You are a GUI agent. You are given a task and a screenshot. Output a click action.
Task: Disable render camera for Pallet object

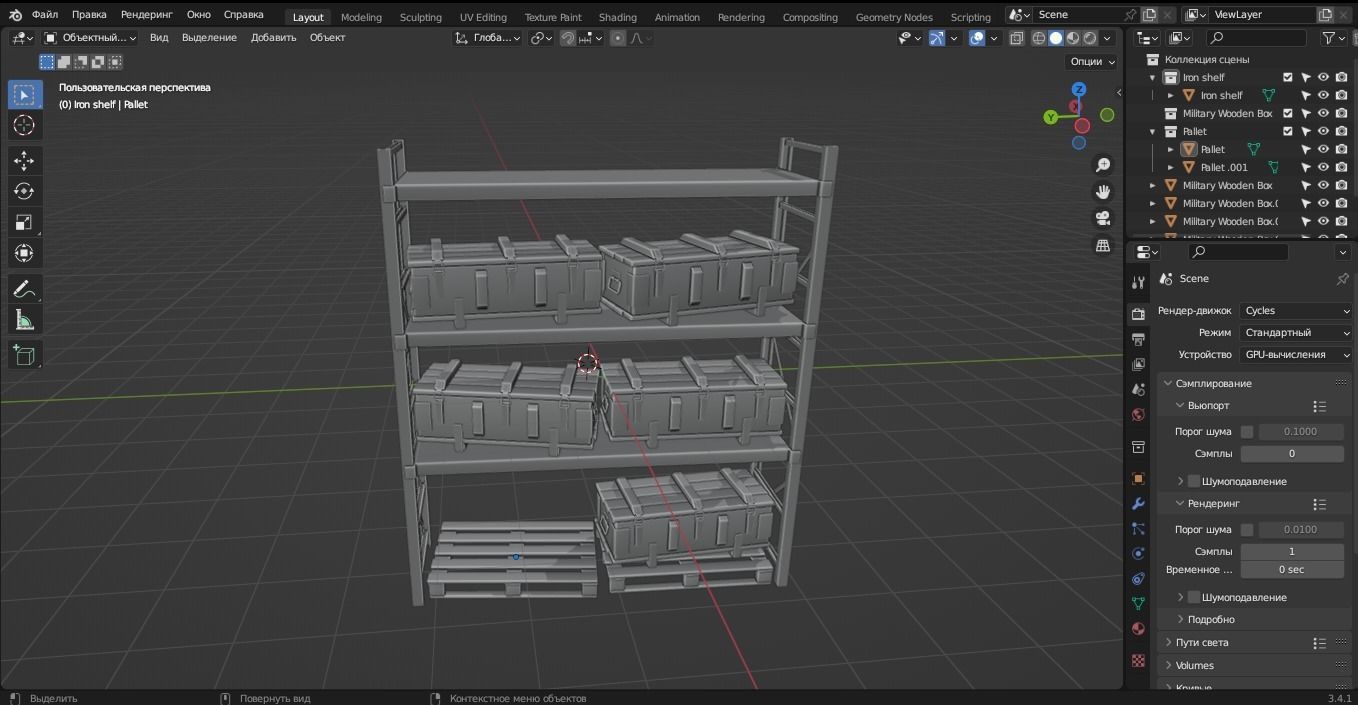click(x=1341, y=150)
